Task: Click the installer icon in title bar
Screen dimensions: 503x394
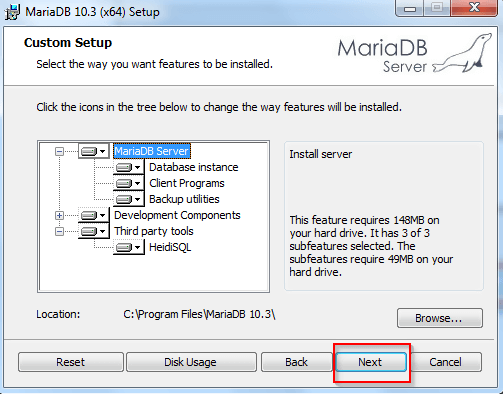Action: 12,12
